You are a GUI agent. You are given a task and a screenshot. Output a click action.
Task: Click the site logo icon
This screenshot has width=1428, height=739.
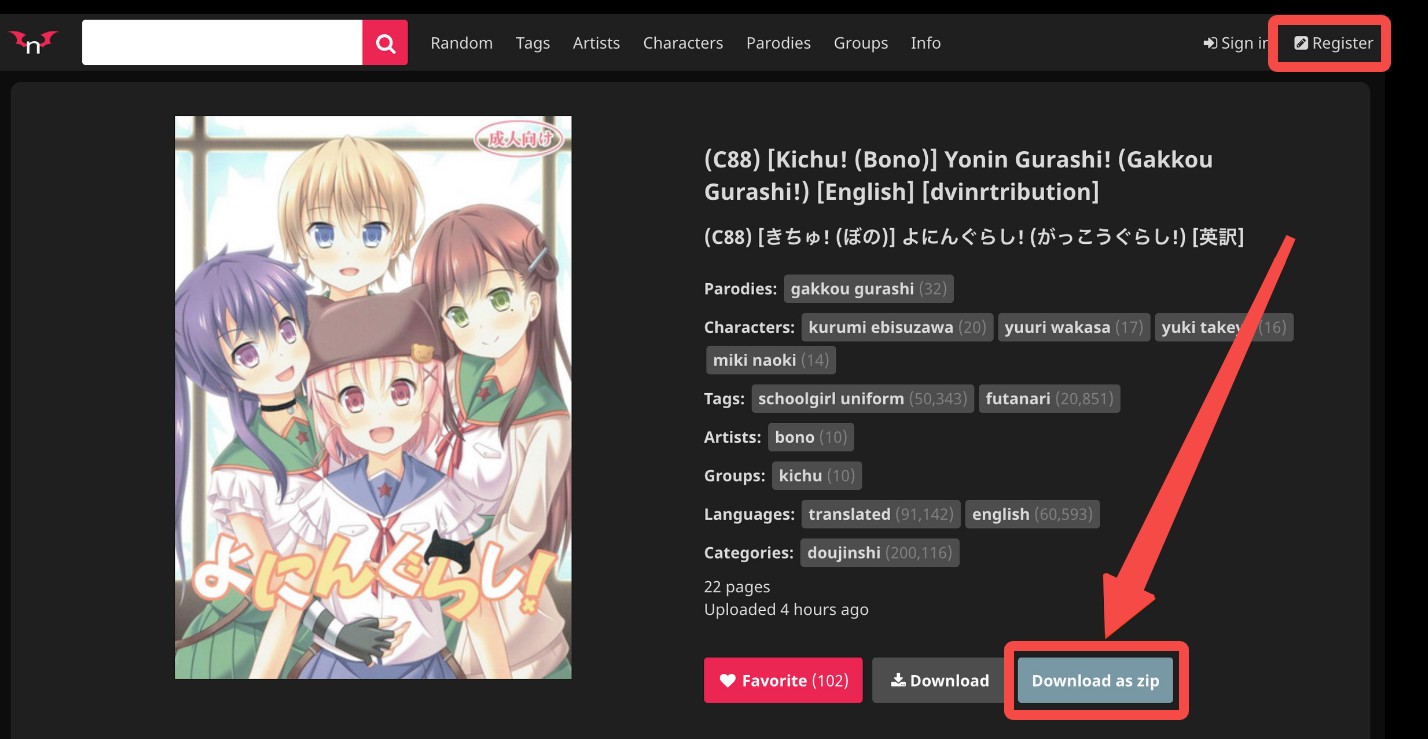tap(33, 43)
